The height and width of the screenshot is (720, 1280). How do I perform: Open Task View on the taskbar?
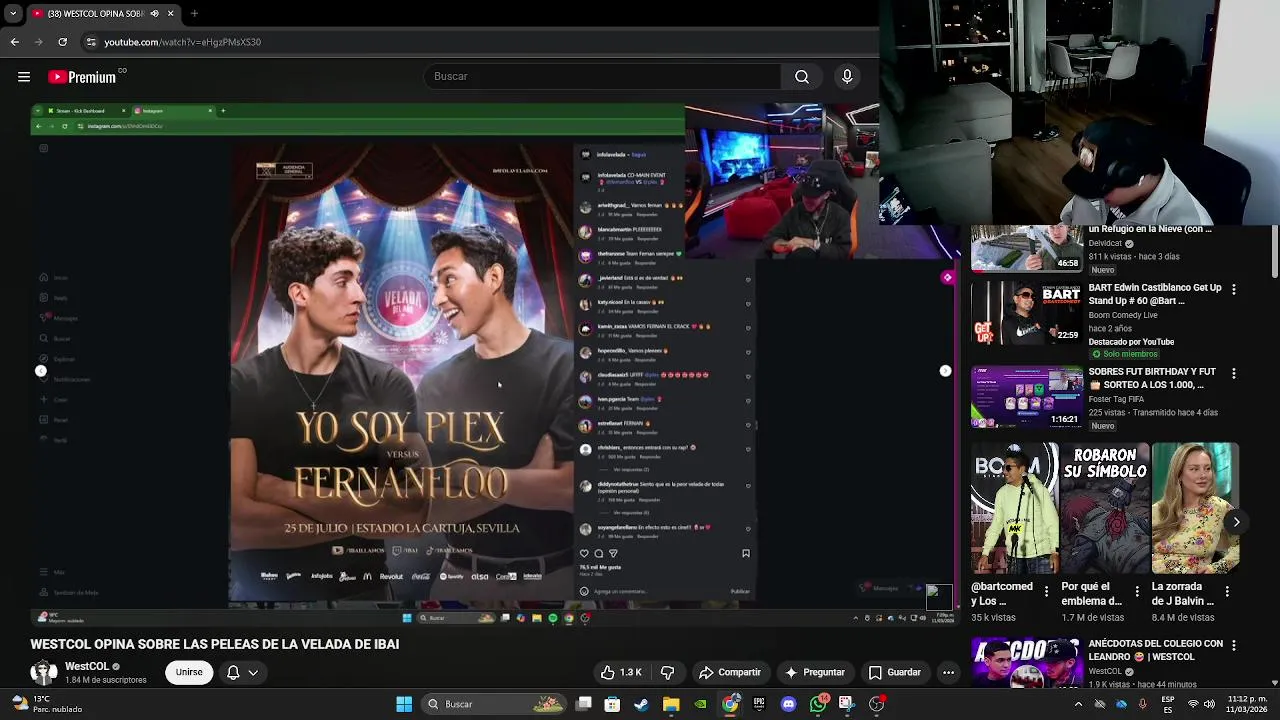(584, 704)
